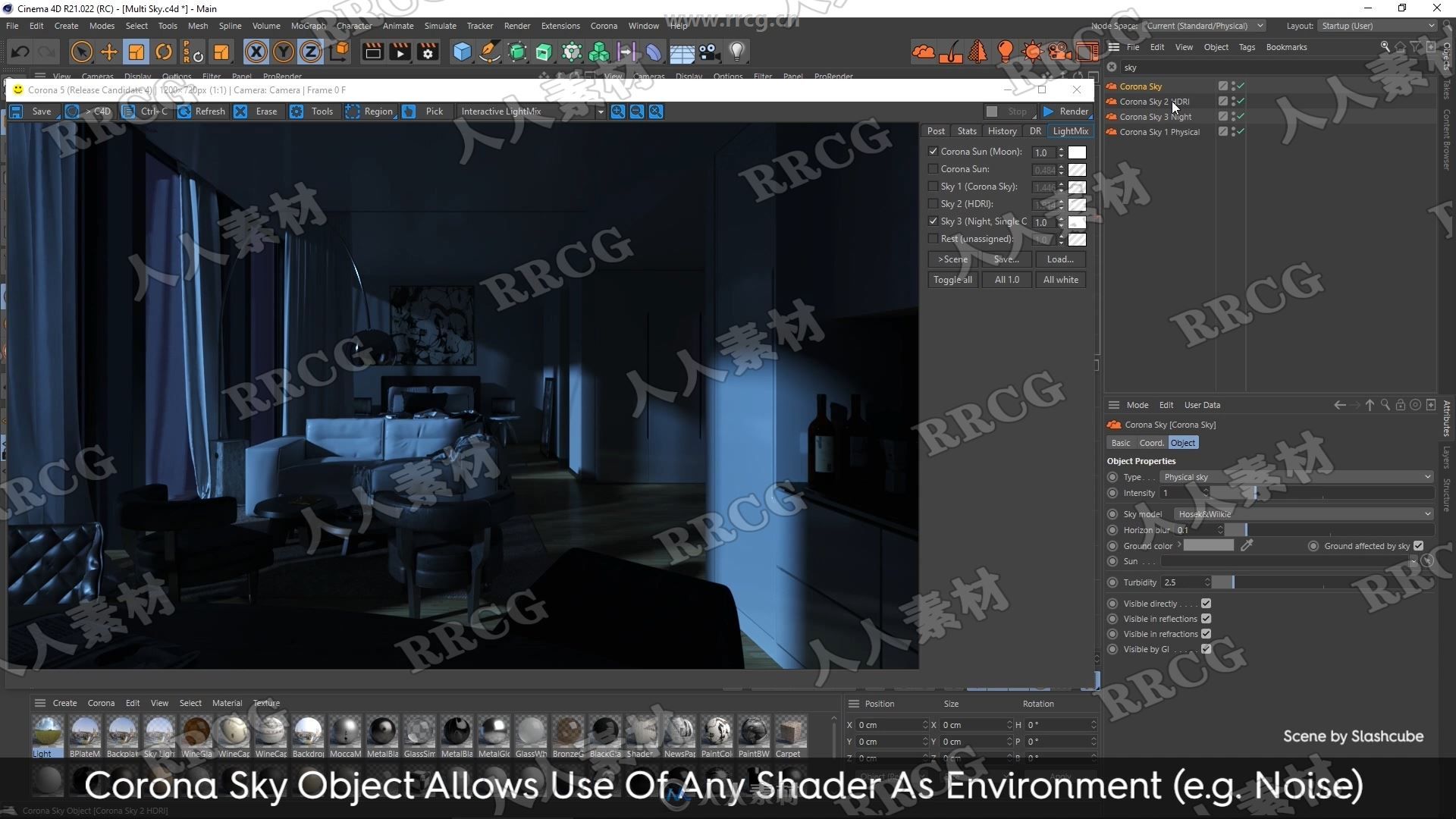This screenshot has width=1456, height=819.
Task: Click the Ground color swatch
Action: [1209, 545]
